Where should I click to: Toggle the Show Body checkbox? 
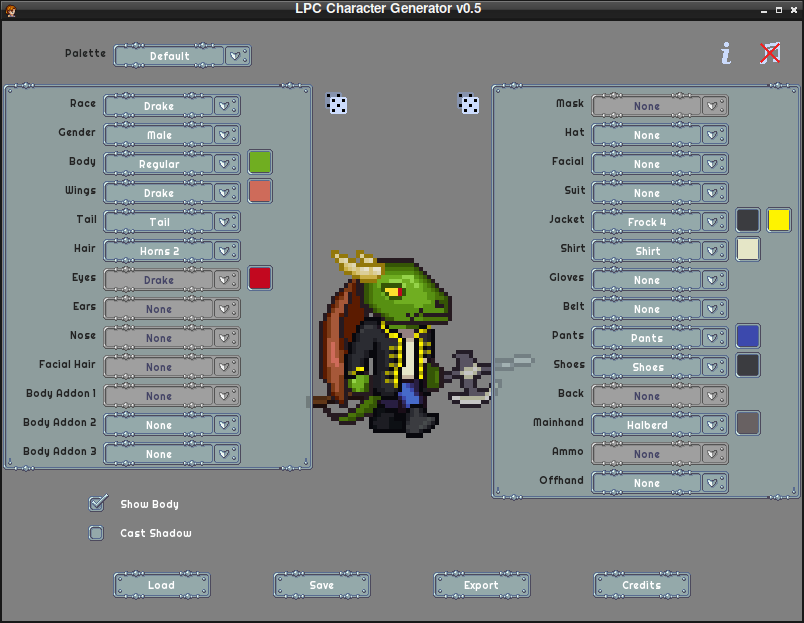[97, 504]
